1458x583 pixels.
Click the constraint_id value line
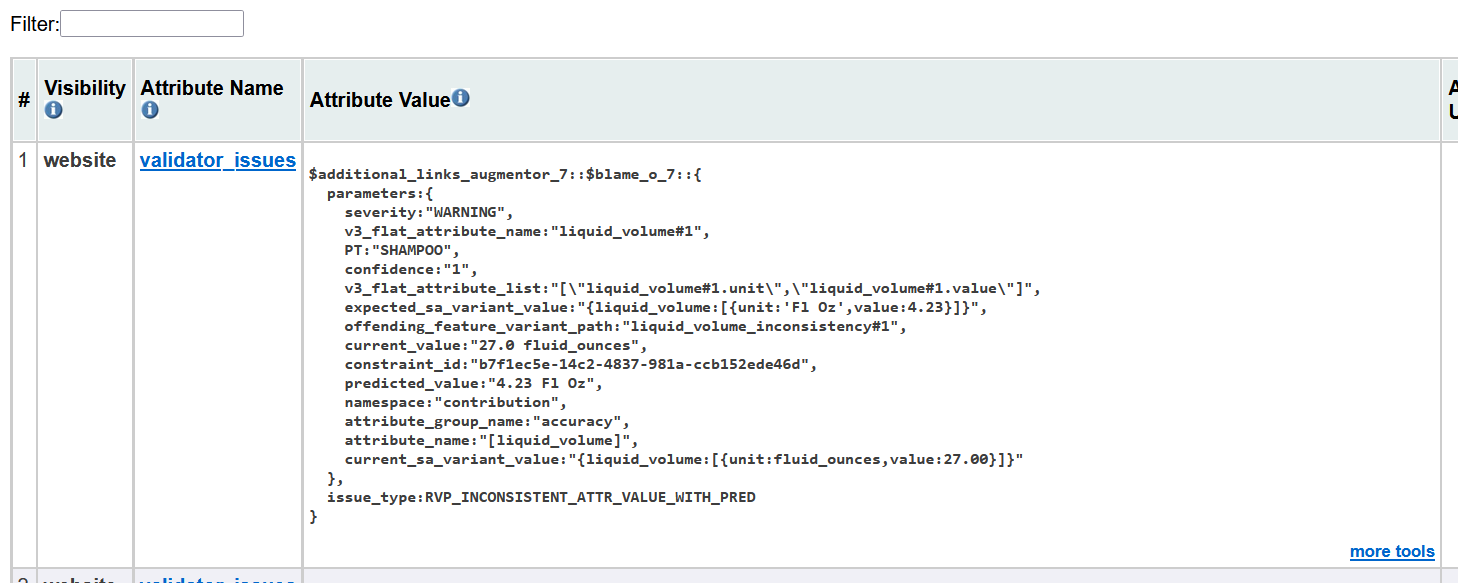pyautogui.click(x=581, y=364)
